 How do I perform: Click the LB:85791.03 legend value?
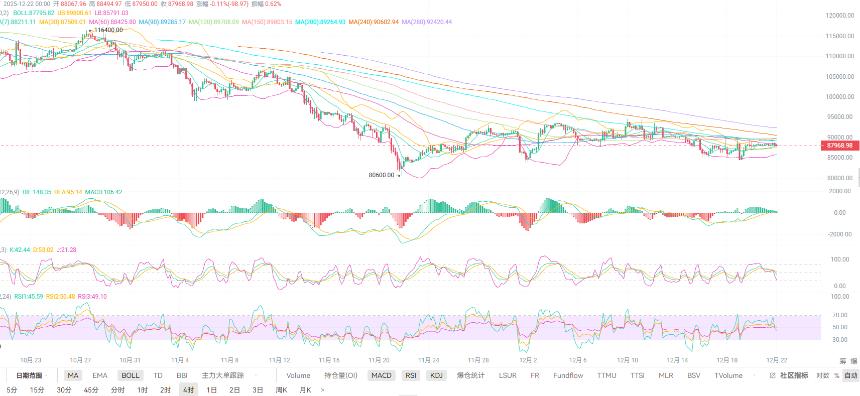point(112,12)
